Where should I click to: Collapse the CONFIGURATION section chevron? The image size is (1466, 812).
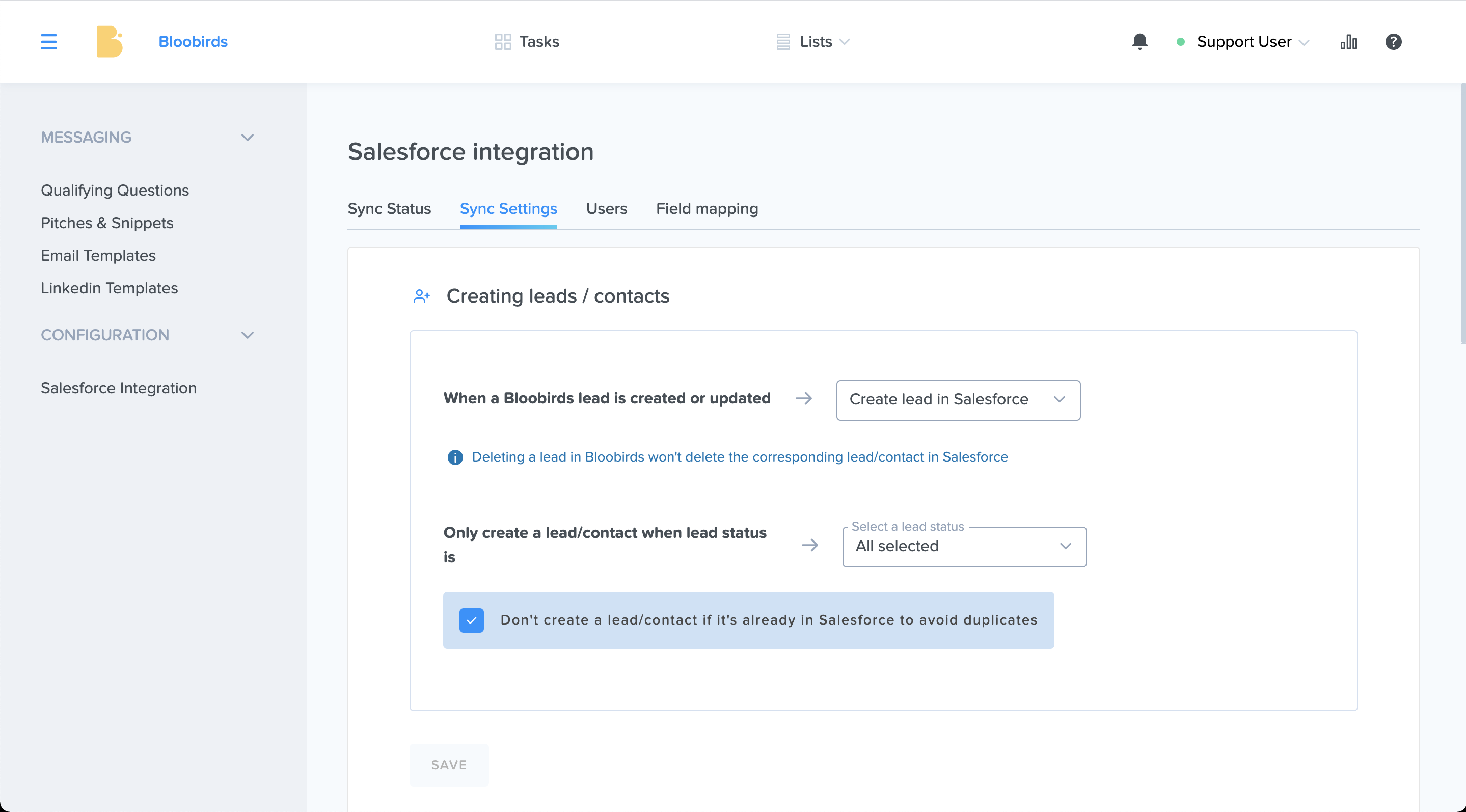[x=247, y=335]
